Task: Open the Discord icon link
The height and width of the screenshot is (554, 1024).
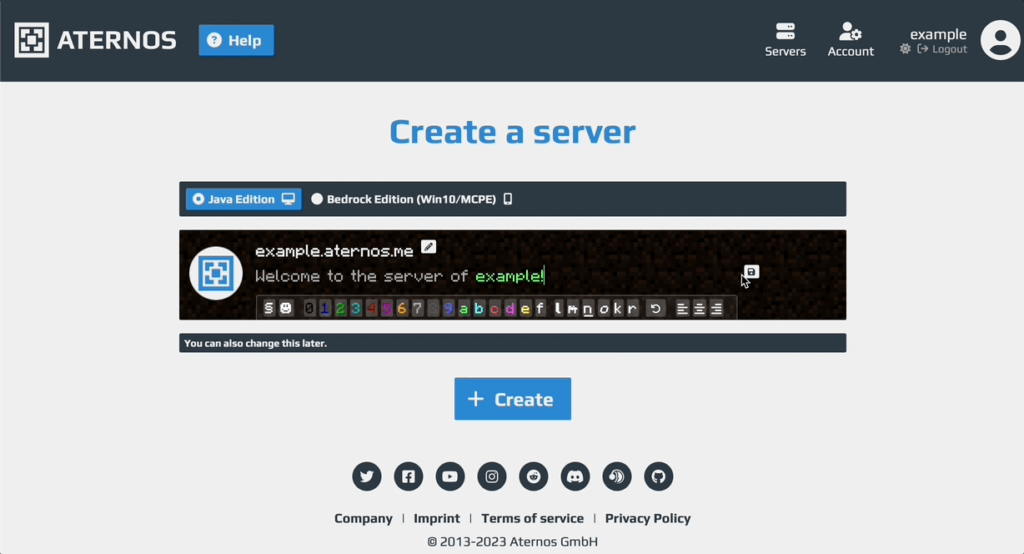Action: point(575,476)
